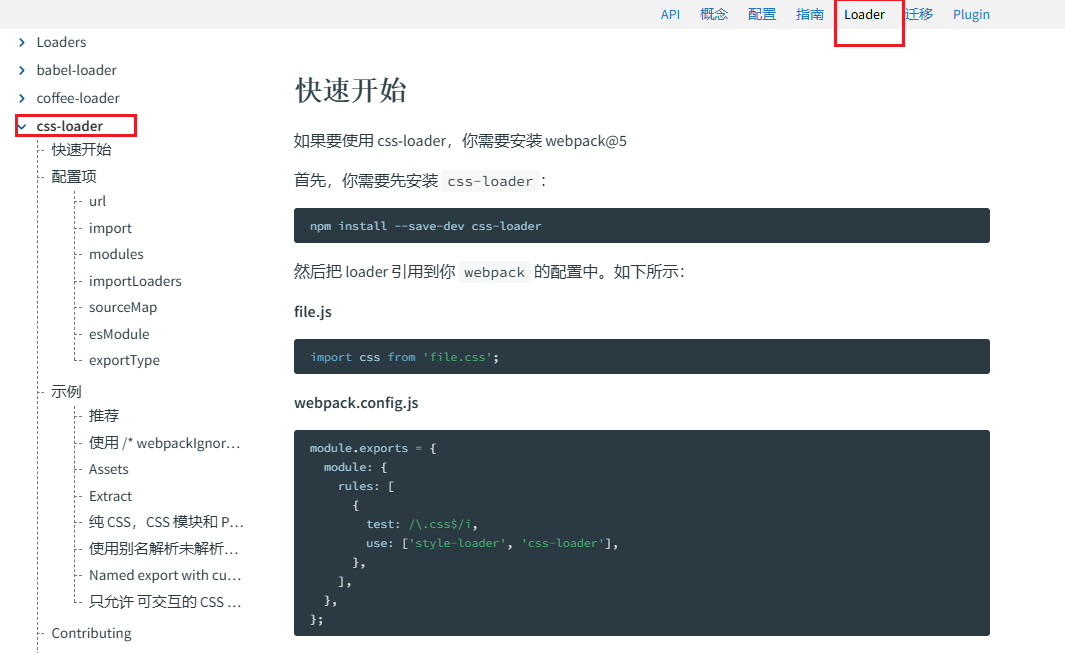Open 使用别名解析未解析… link
Image resolution: width=1065 pixels, height=653 pixels.
point(163,548)
